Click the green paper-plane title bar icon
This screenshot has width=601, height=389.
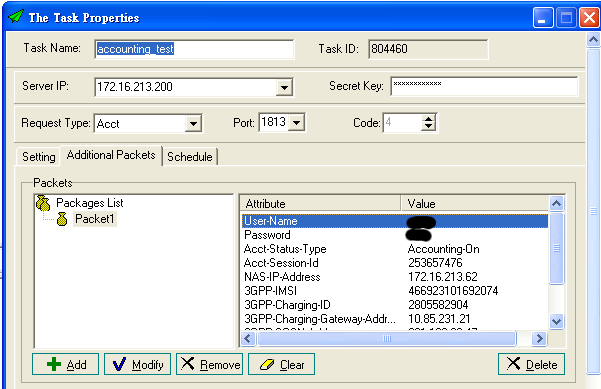pos(16,16)
